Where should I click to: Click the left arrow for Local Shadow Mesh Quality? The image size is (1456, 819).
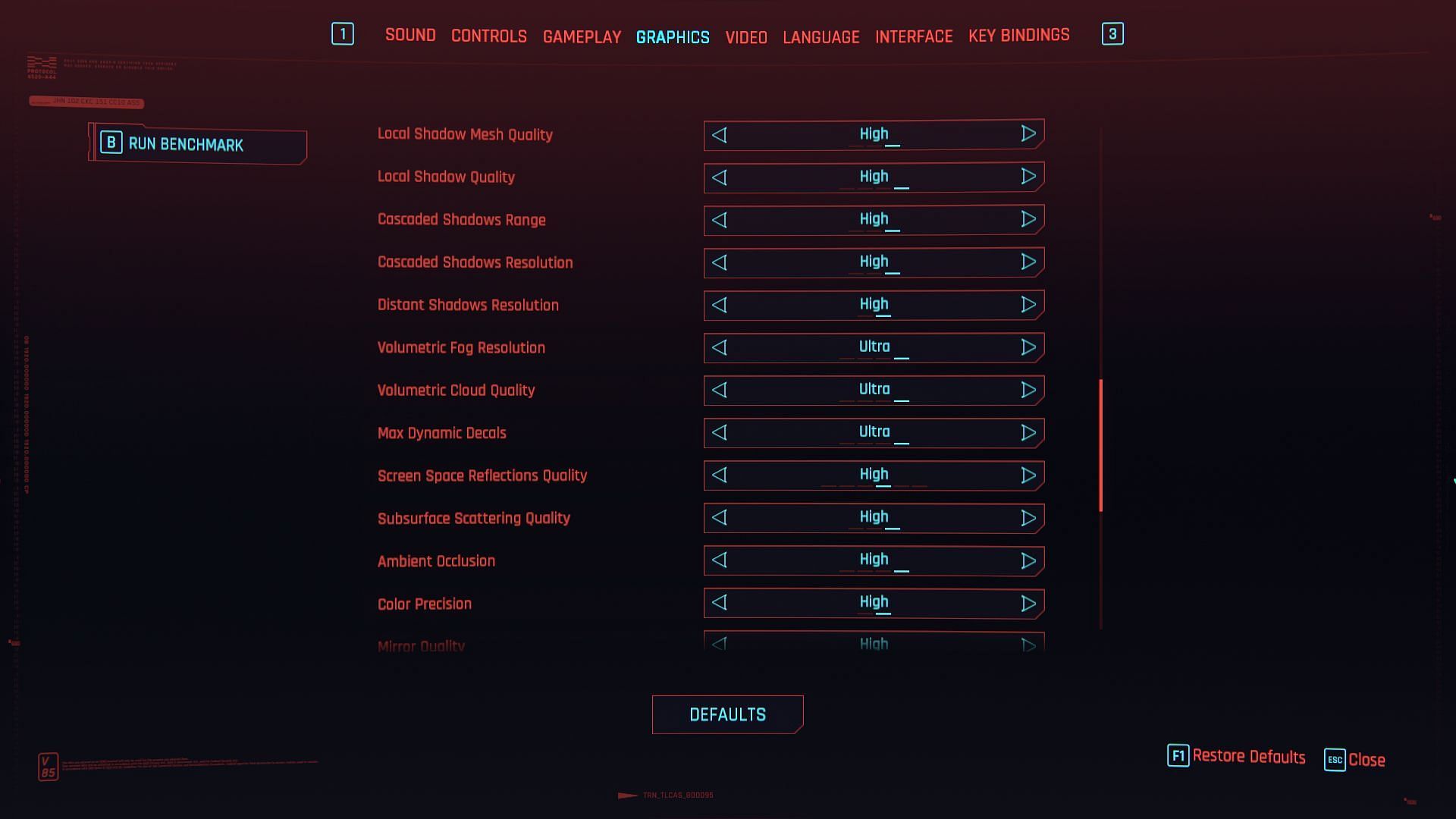point(719,134)
